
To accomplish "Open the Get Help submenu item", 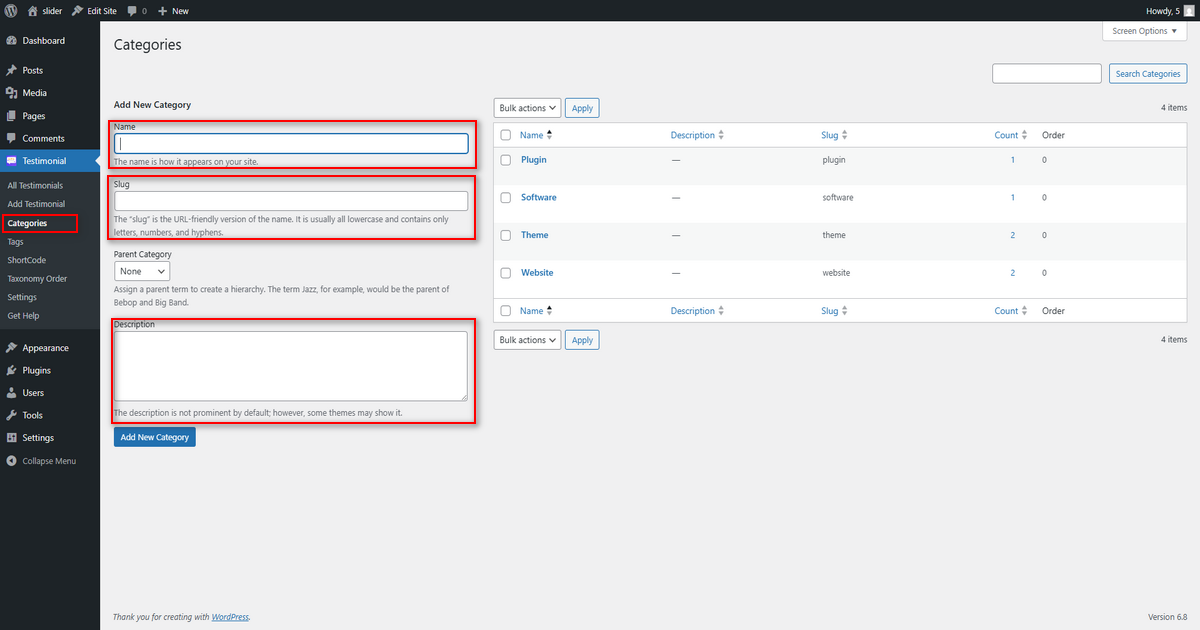I will [x=22, y=316].
